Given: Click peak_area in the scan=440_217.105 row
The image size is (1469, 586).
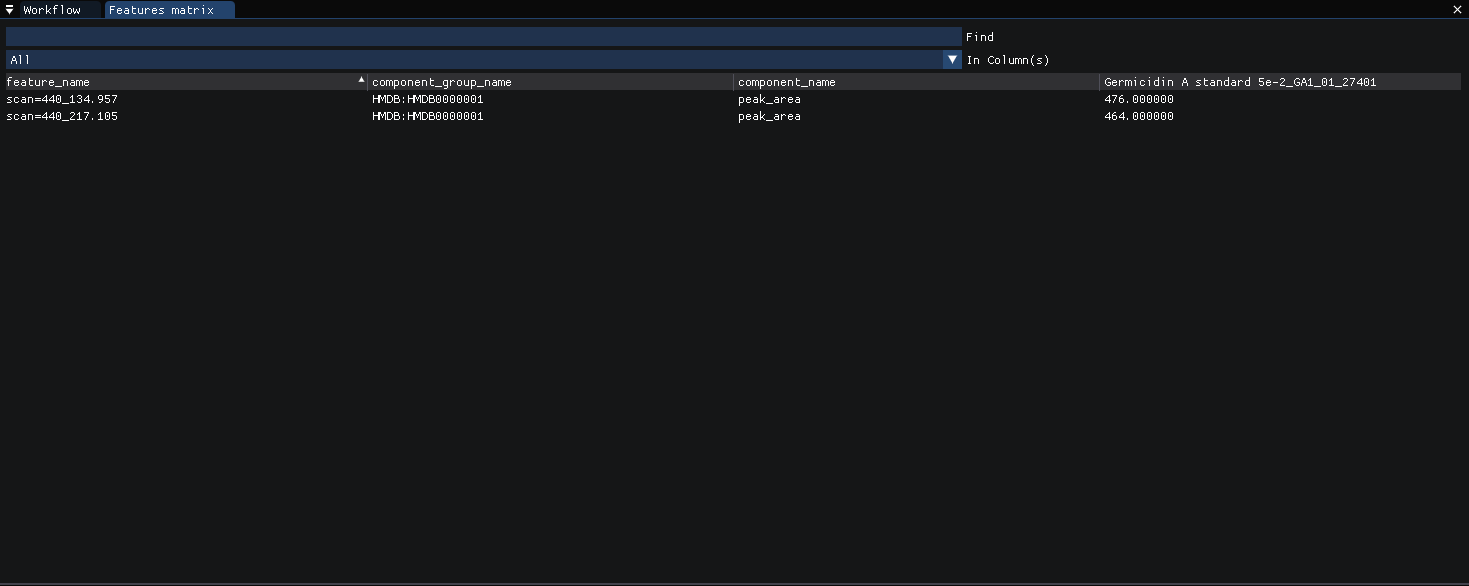Looking at the screenshot, I should (x=769, y=116).
